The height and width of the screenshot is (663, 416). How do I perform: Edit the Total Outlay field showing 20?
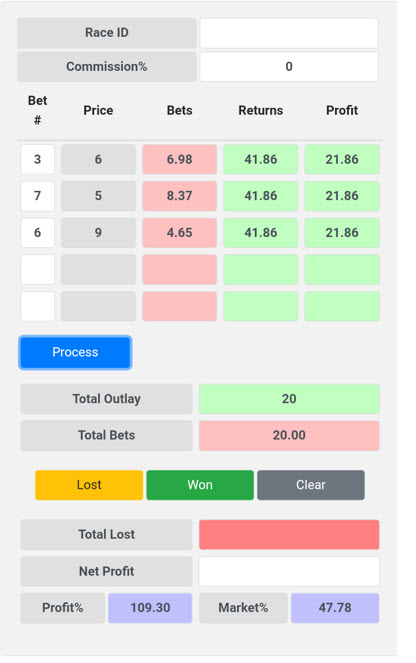pos(289,399)
